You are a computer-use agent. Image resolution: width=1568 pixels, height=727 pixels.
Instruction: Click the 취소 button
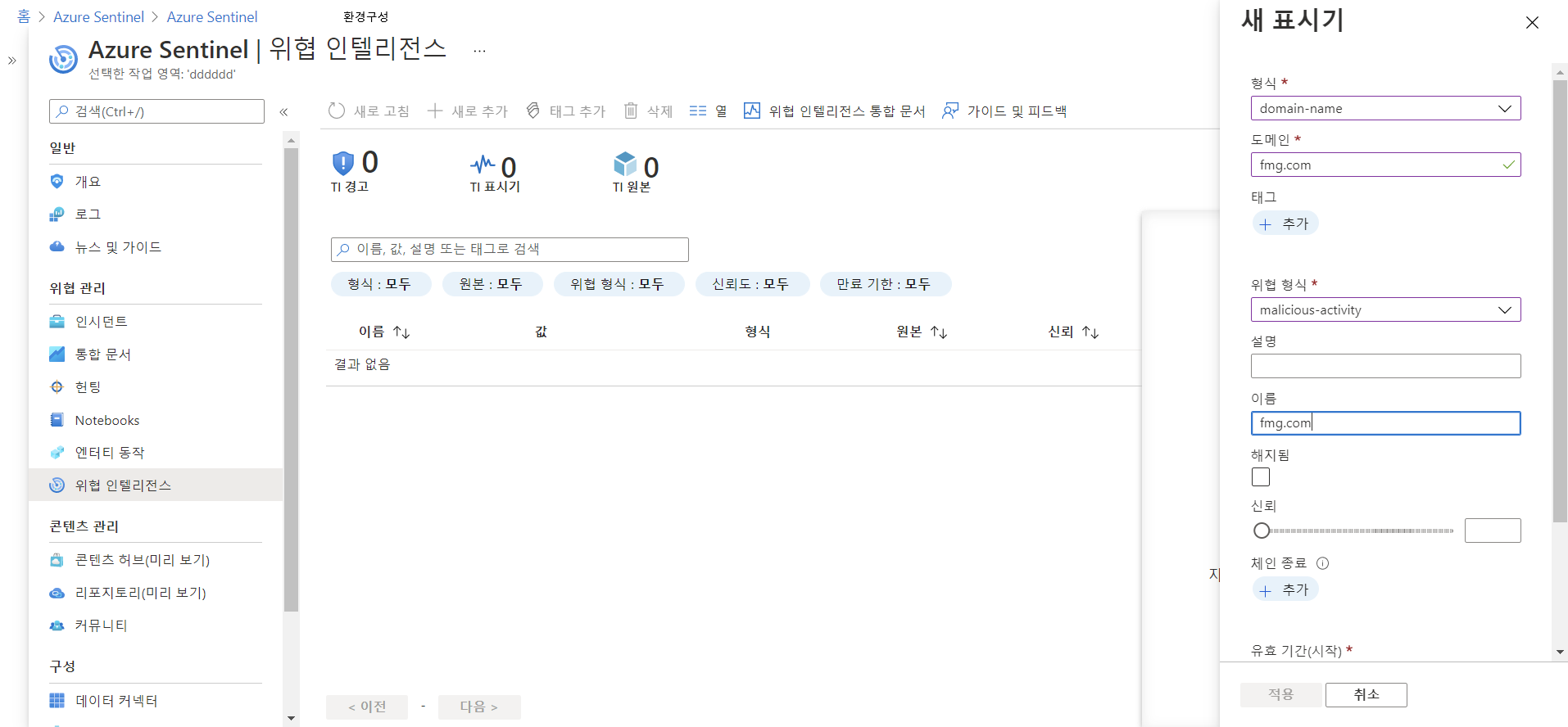click(x=1366, y=694)
